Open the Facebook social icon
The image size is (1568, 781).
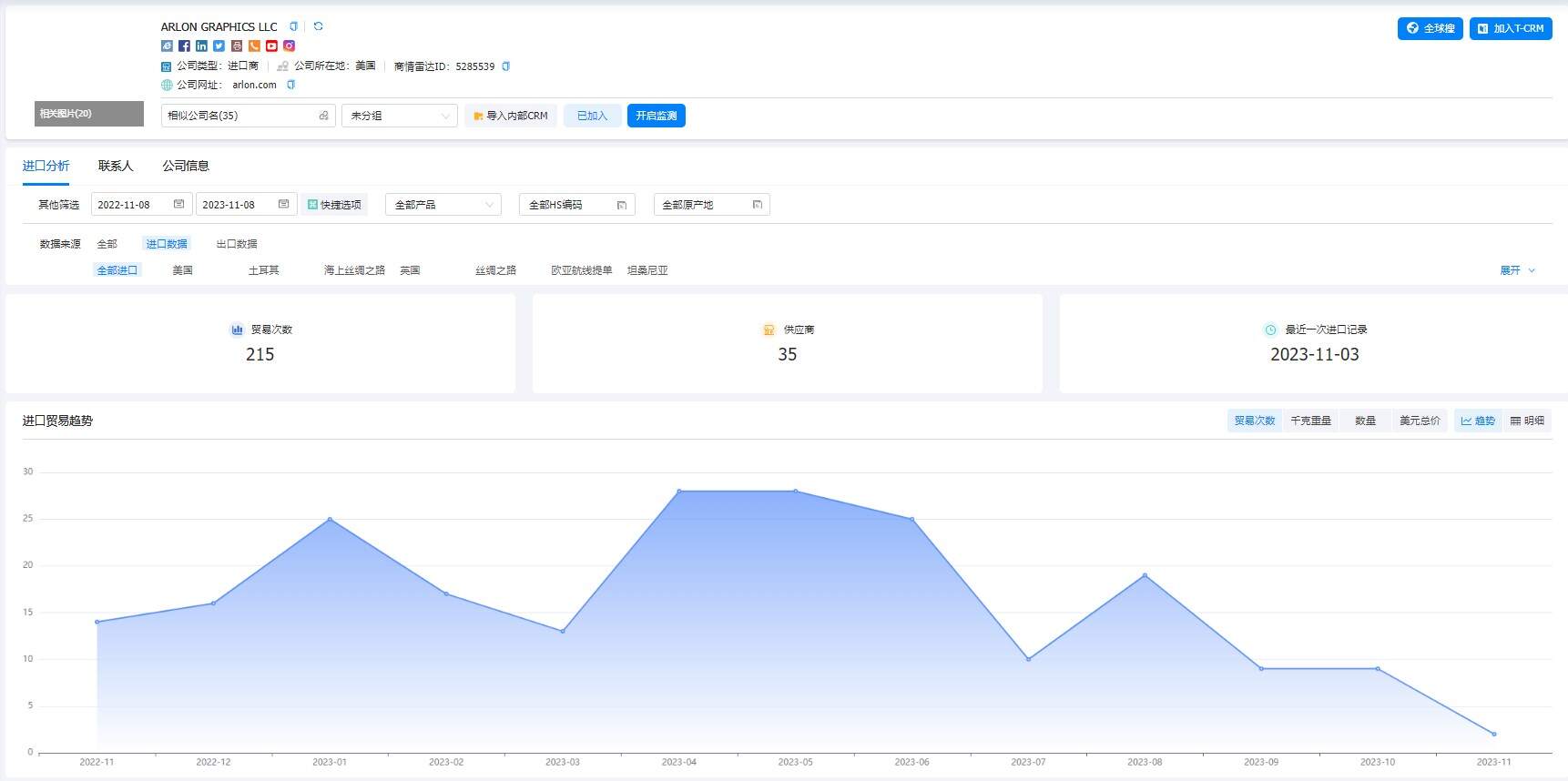(x=184, y=46)
